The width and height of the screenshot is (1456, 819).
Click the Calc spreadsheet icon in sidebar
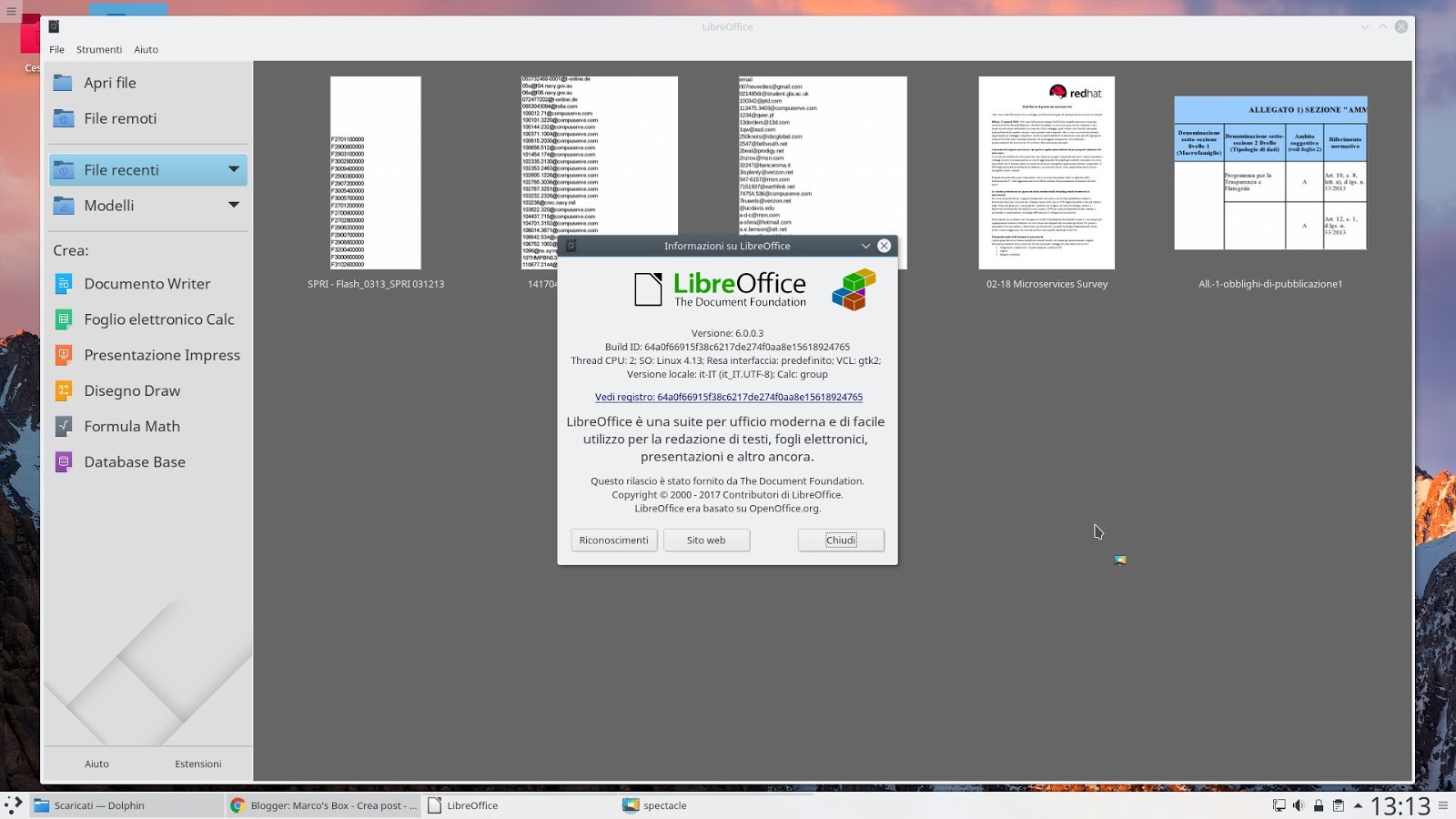pyautogui.click(x=64, y=319)
